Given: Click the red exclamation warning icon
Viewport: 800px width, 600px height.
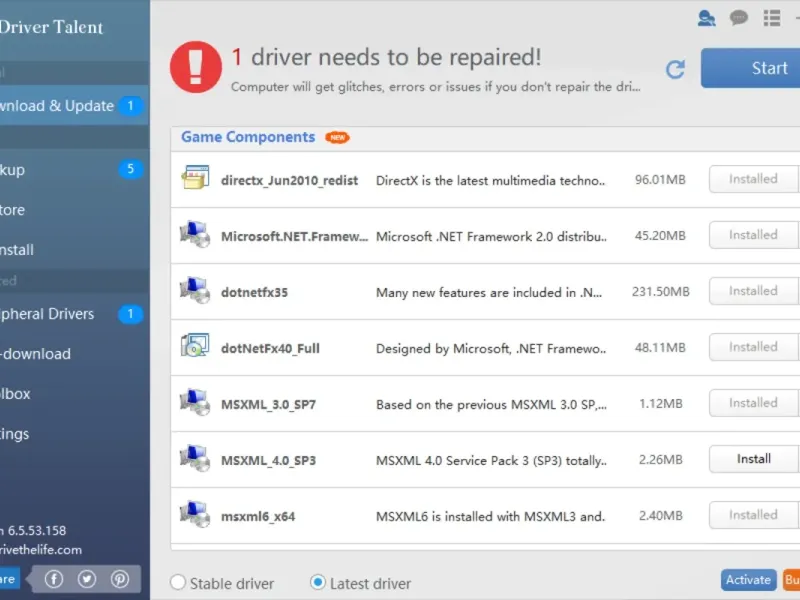Looking at the screenshot, I should pos(196,67).
